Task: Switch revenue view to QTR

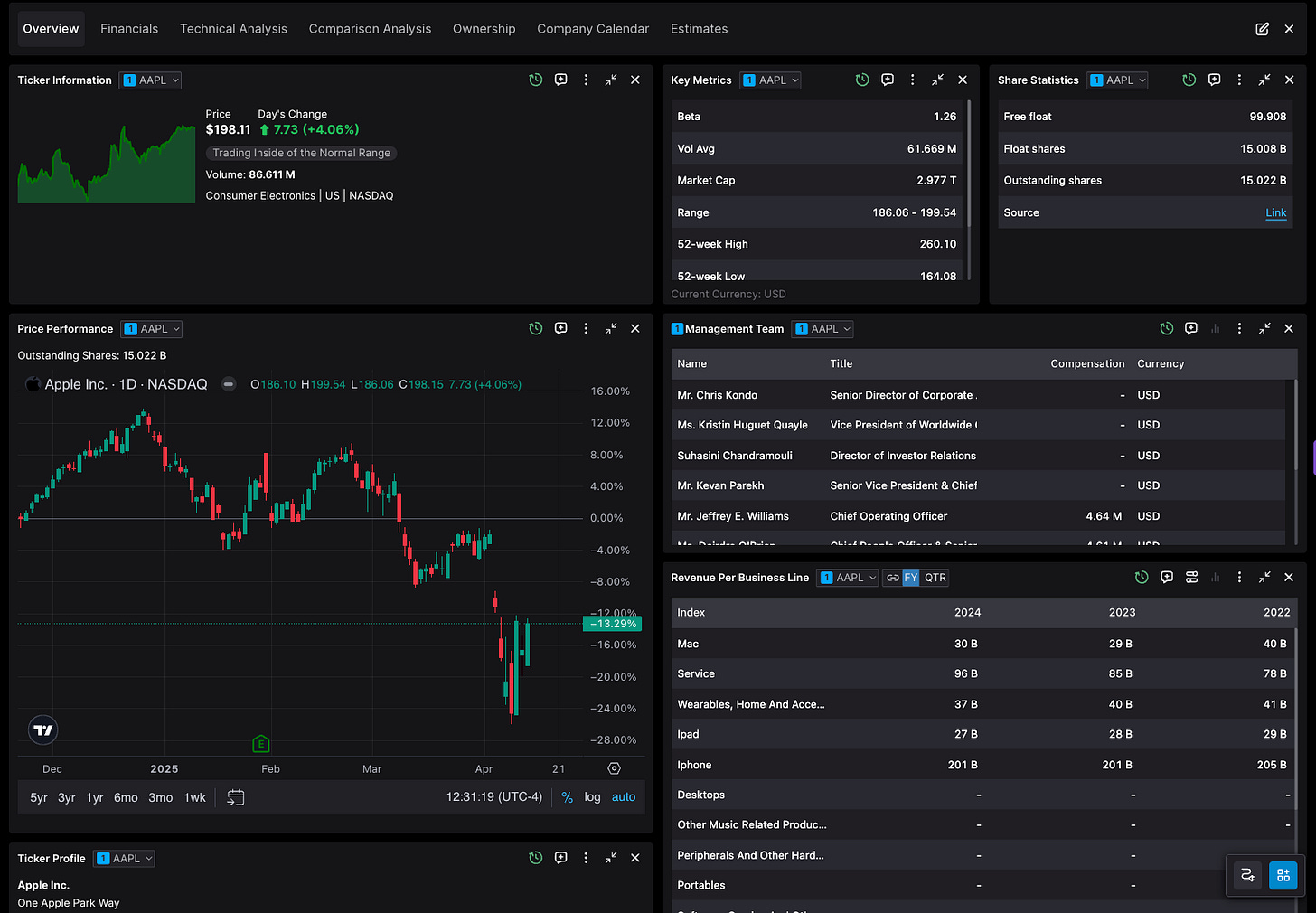Action: tap(935, 578)
